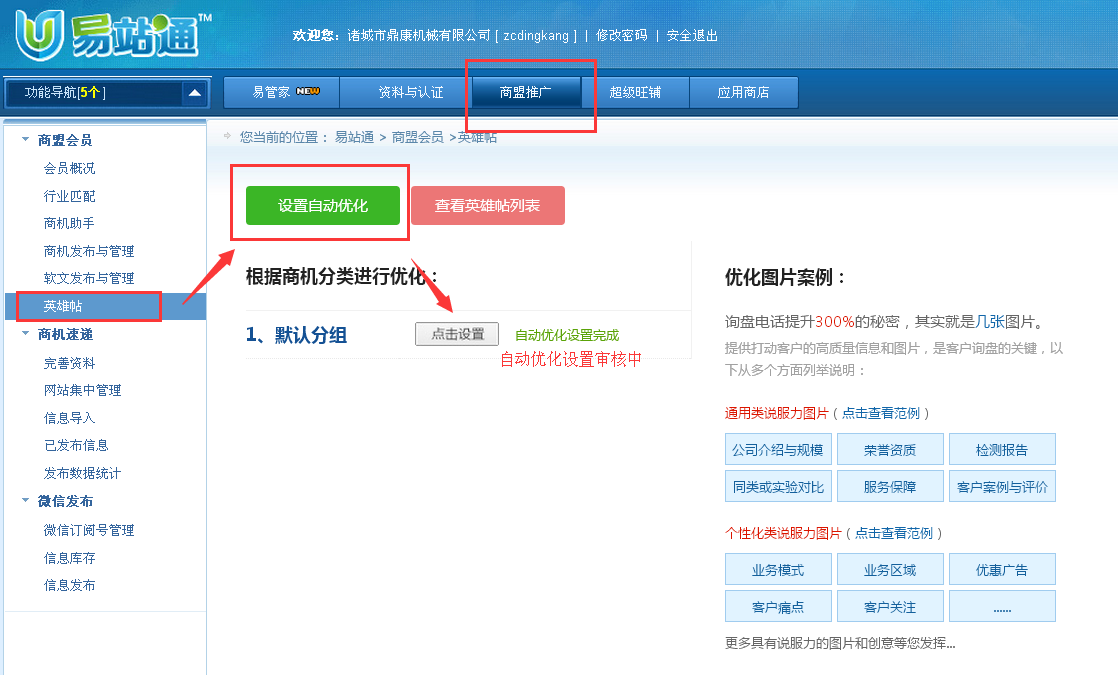Click the 修改密码 link

click(x=621, y=35)
